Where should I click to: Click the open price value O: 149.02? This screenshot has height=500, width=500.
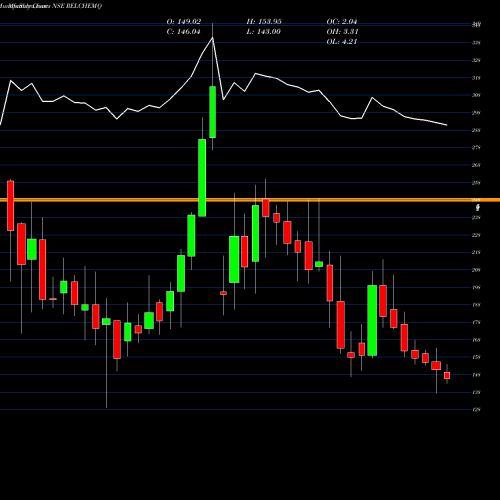184,22
